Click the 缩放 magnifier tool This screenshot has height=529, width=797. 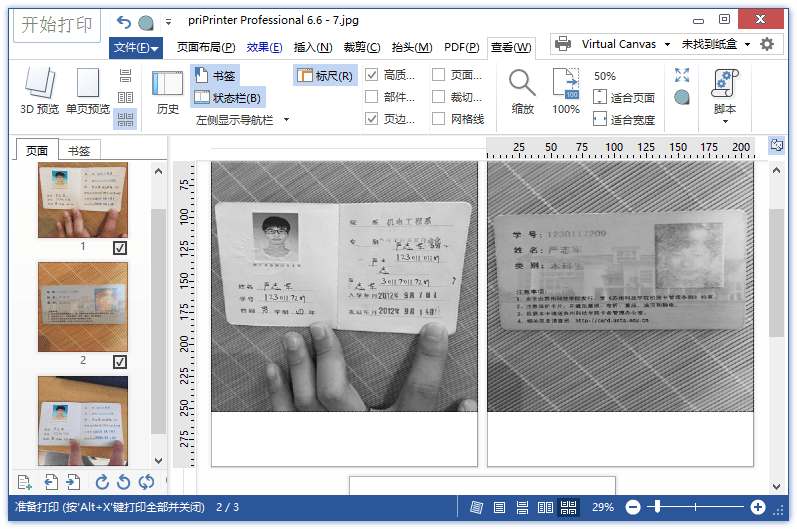(522, 91)
